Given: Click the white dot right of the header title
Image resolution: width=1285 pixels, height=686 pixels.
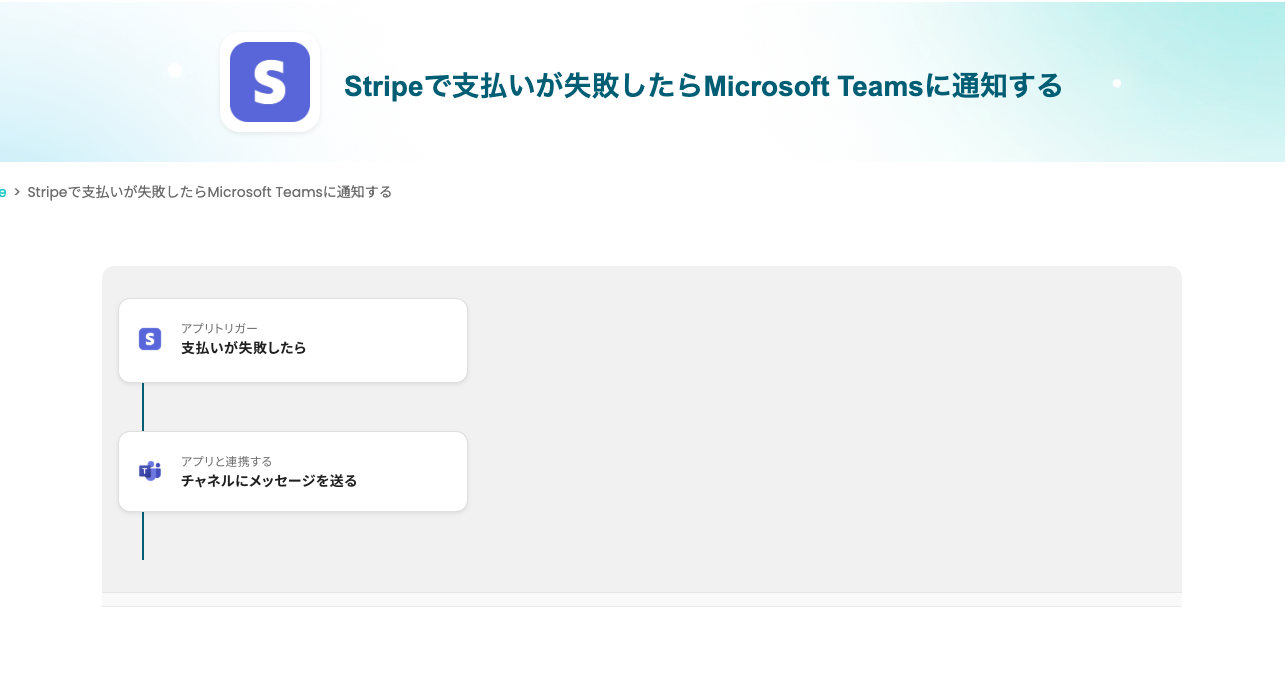Looking at the screenshot, I should click(x=1117, y=83).
